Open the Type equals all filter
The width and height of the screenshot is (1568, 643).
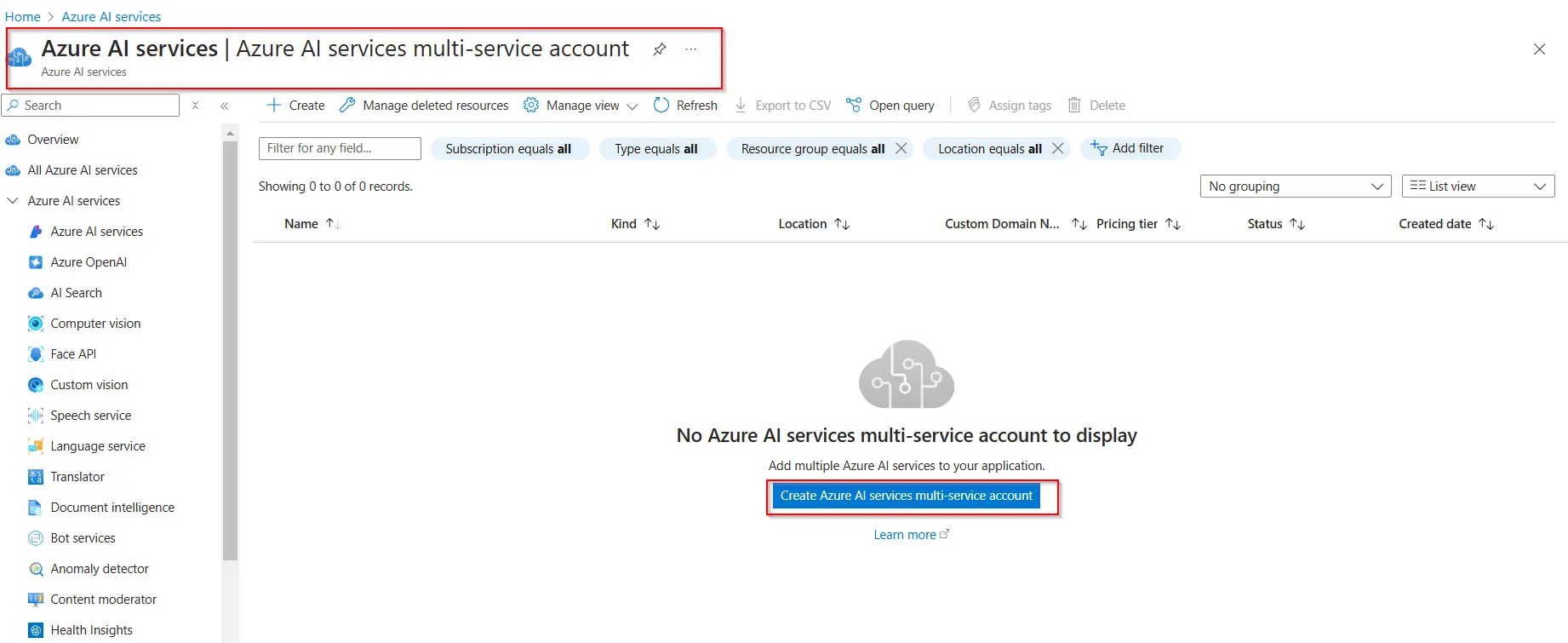pyautogui.click(x=656, y=149)
